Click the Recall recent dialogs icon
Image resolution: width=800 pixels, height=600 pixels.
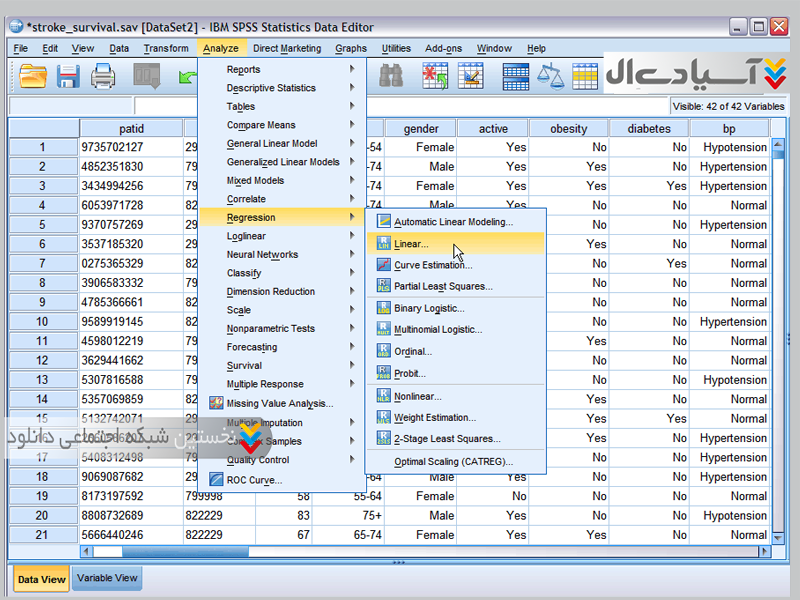point(147,76)
